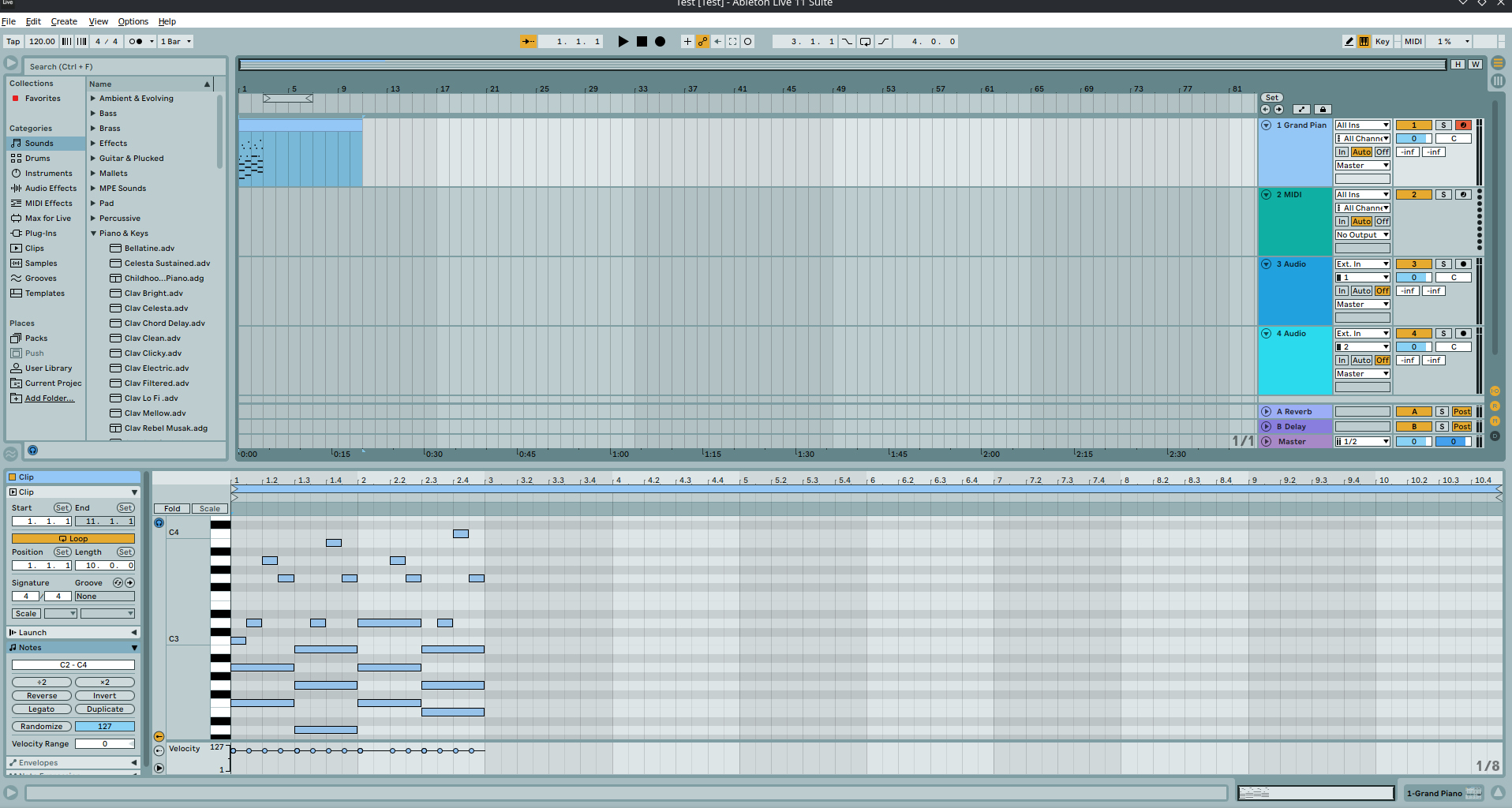Viewport: 1512px width, 808px height.
Task: Open the quantization 1 Bar dropdown
Action: (175, 42)
